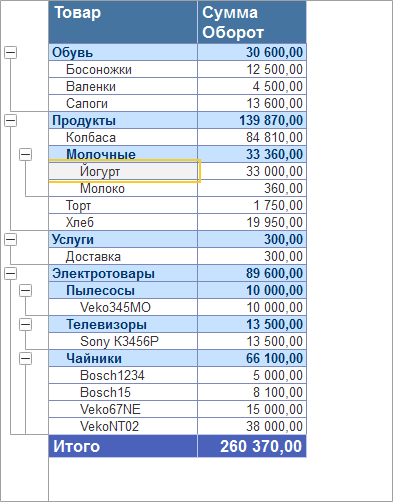Select the Обувь group cell
Viewport: 393px width, 502px height.
(123, 52)
